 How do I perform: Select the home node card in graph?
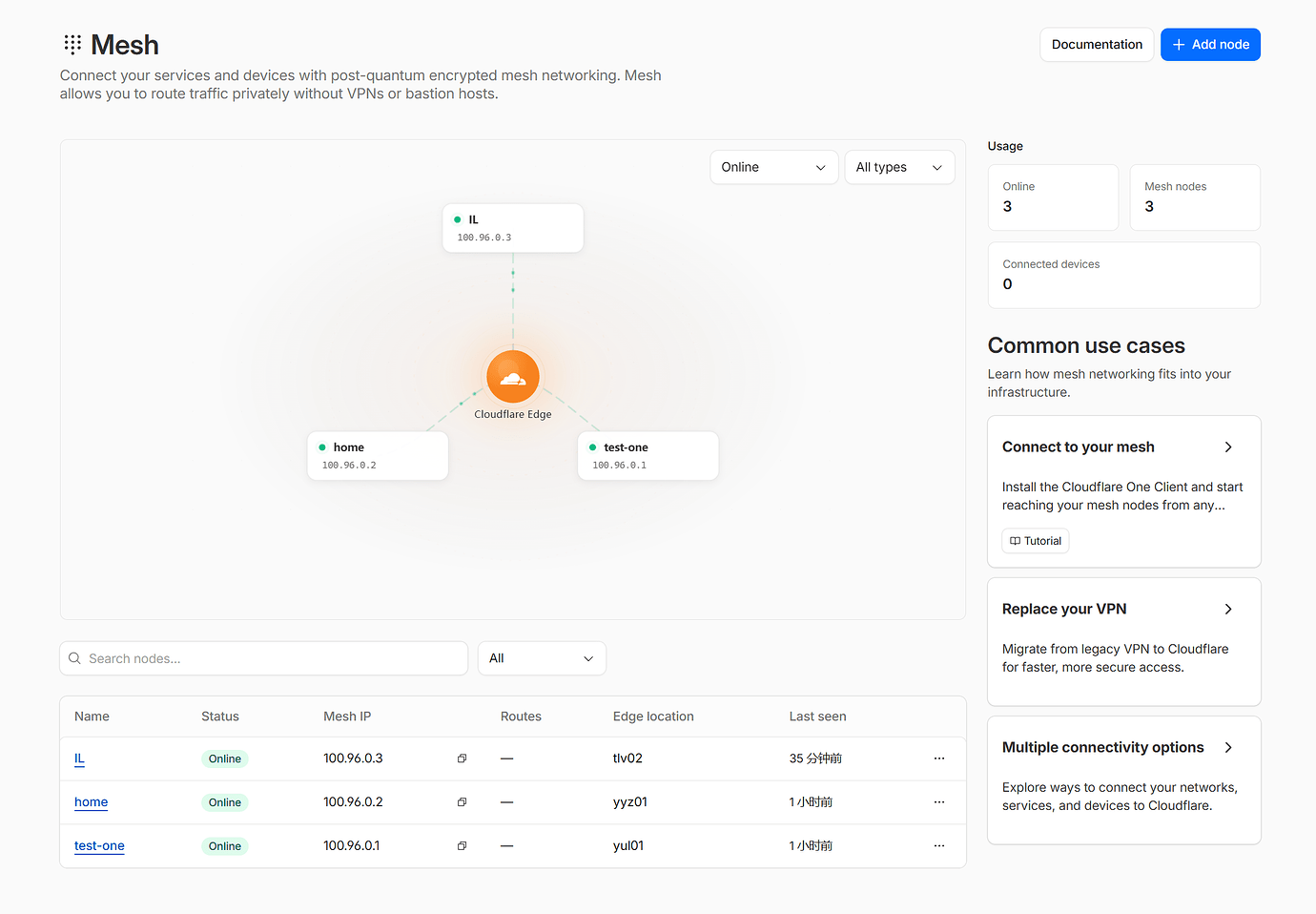(x=378, y=456)
